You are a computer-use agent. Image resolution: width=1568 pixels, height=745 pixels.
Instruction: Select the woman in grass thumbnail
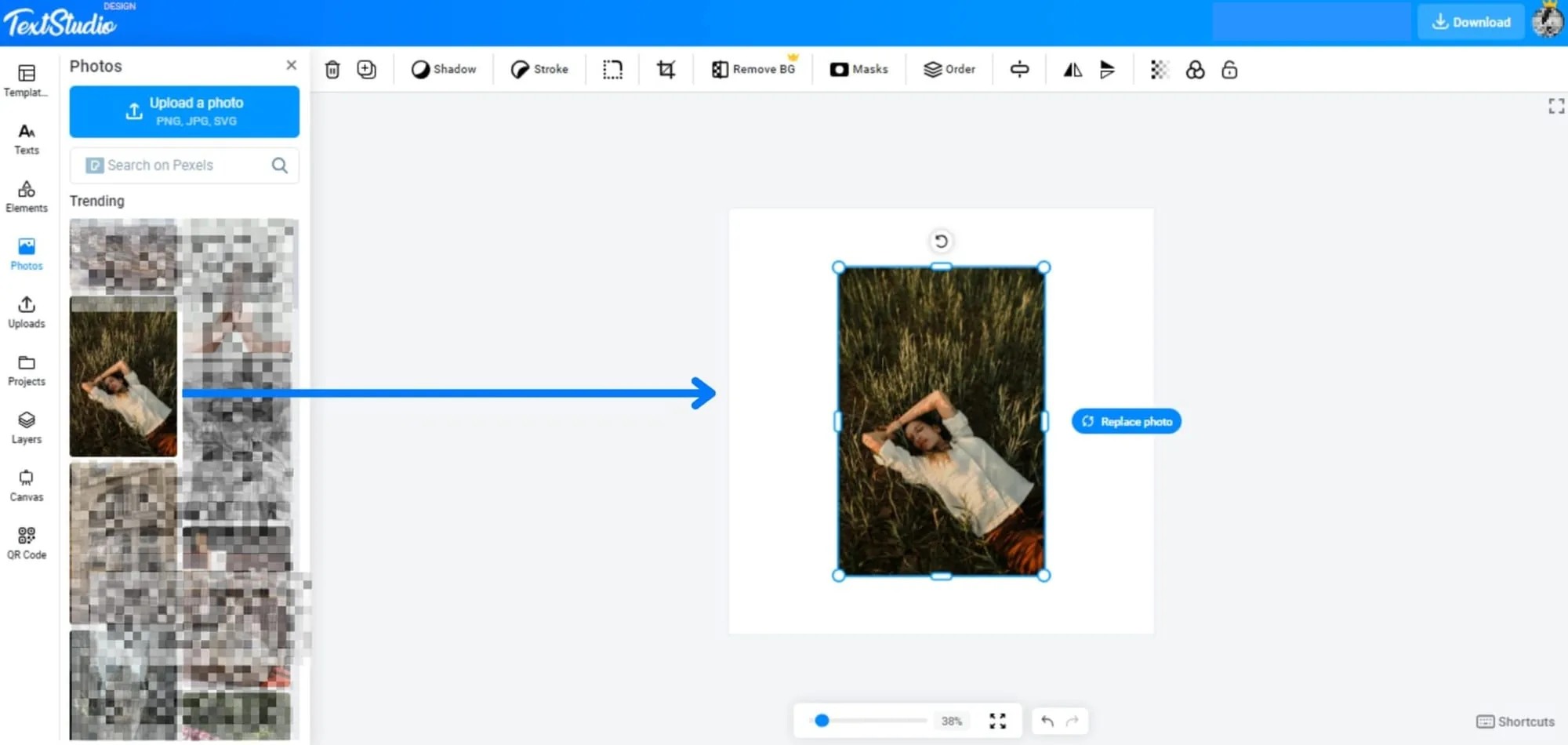(x=123, y=377)
